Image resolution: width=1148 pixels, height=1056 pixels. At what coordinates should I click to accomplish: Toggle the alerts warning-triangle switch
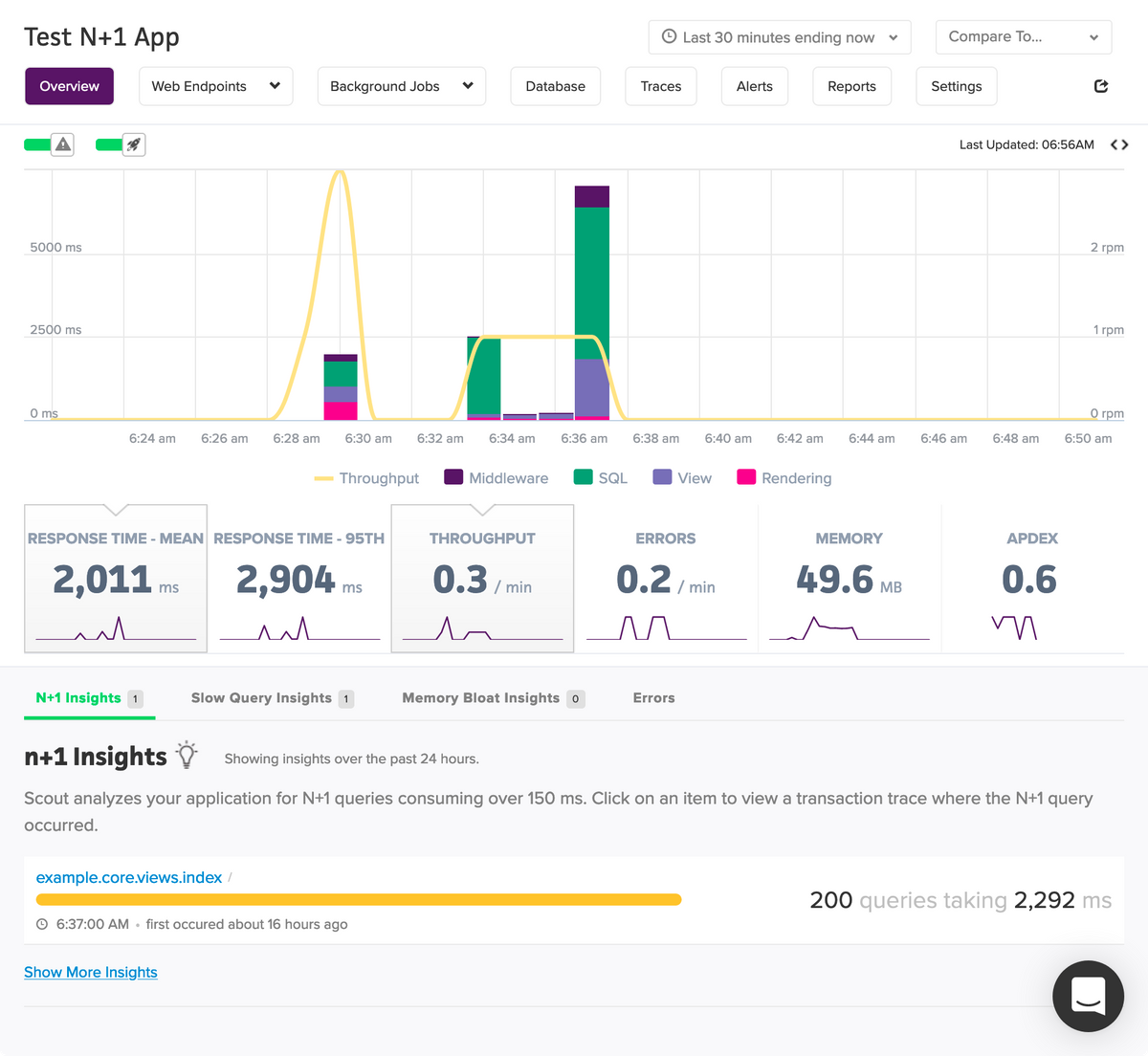coord(49,144)
